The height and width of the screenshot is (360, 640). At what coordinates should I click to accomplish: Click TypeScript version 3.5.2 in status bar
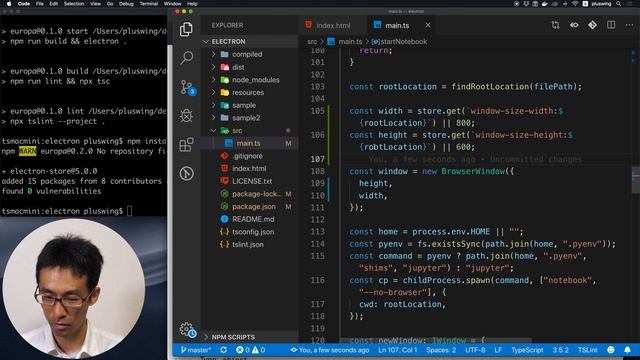tap(560, 350)
